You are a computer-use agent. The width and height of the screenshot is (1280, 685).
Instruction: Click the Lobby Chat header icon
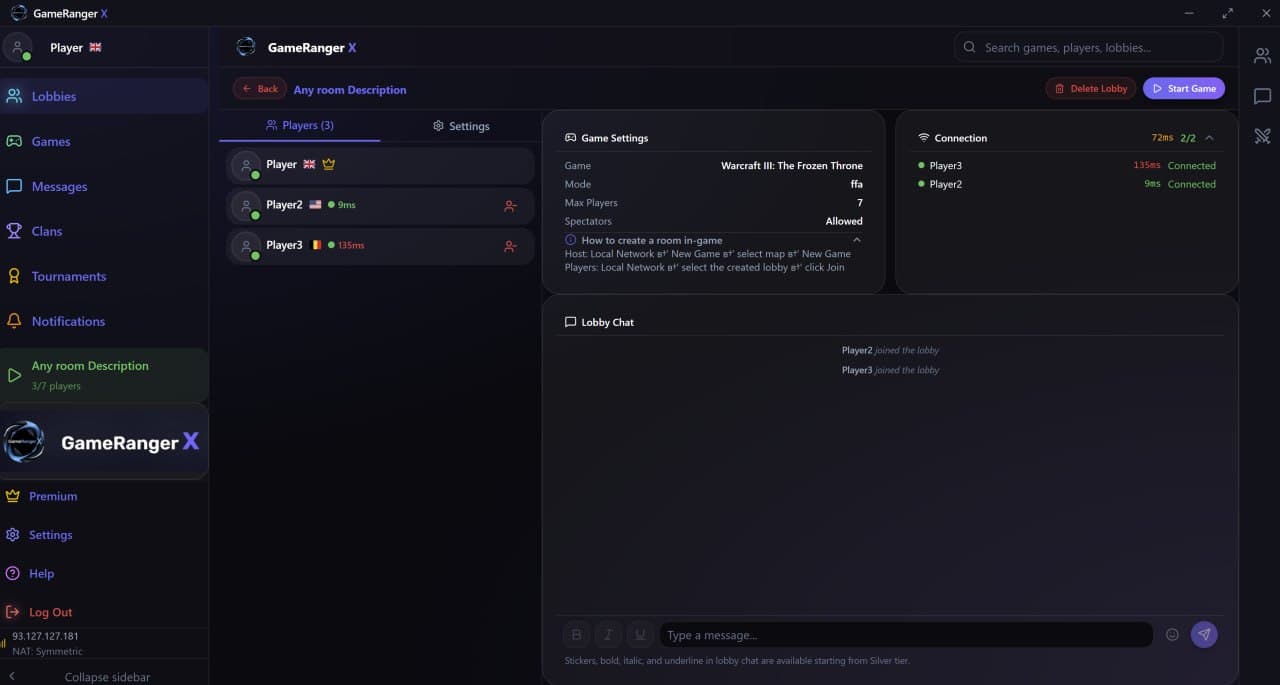coord(570,322)
